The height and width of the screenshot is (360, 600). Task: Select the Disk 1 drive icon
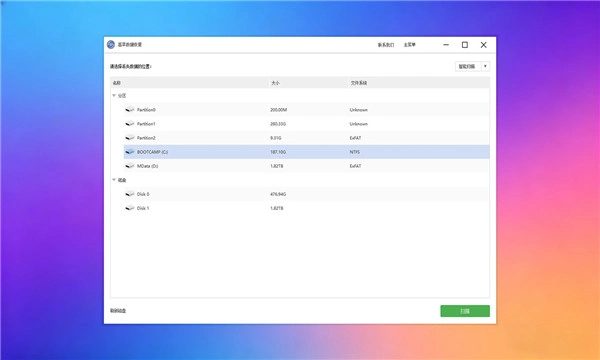130,208
